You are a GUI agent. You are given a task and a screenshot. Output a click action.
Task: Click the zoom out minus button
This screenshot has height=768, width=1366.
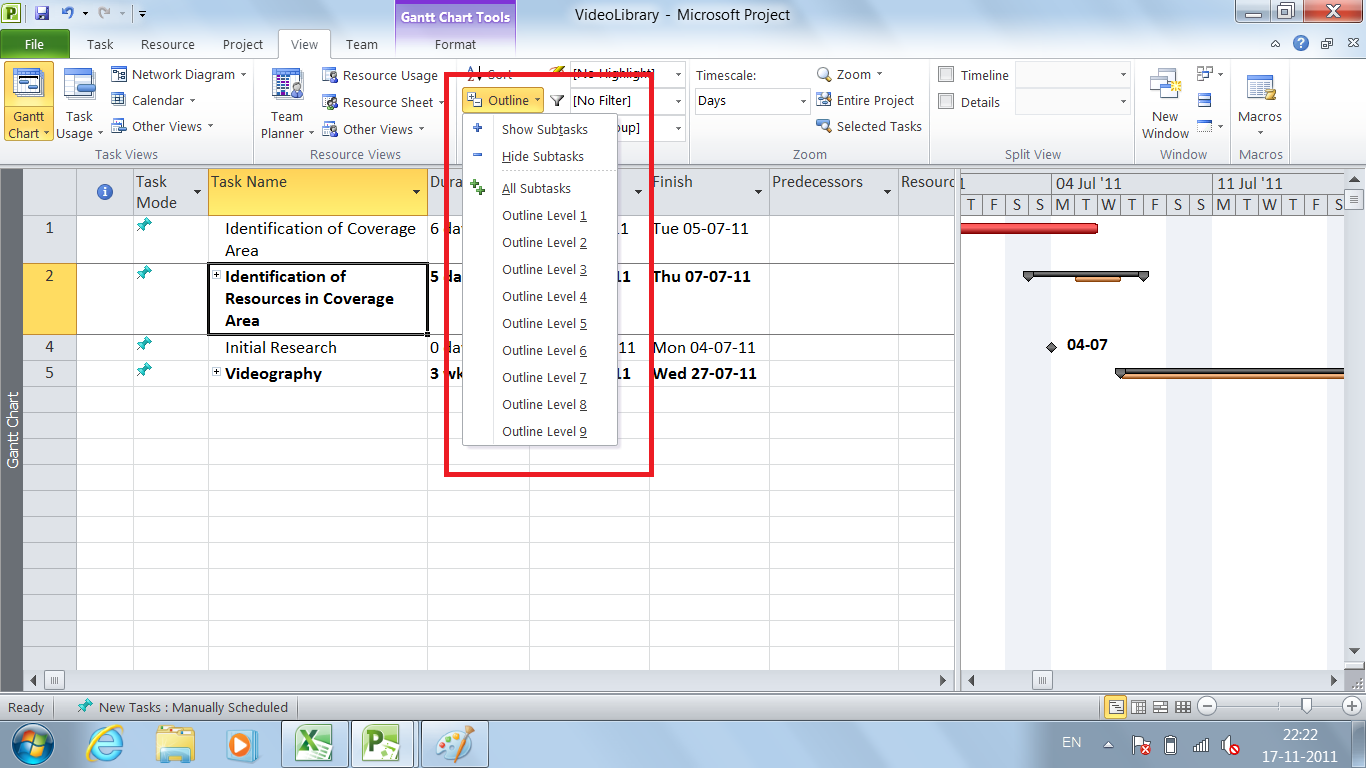click(x=1207, y=707)
